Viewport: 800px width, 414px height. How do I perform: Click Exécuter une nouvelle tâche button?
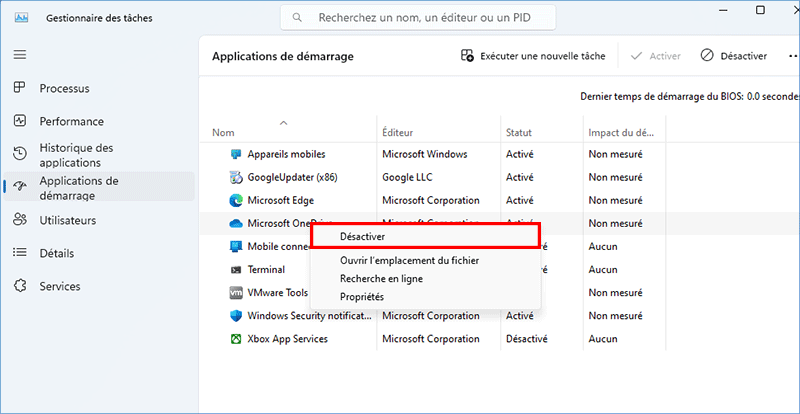click(x=533, y=56)
